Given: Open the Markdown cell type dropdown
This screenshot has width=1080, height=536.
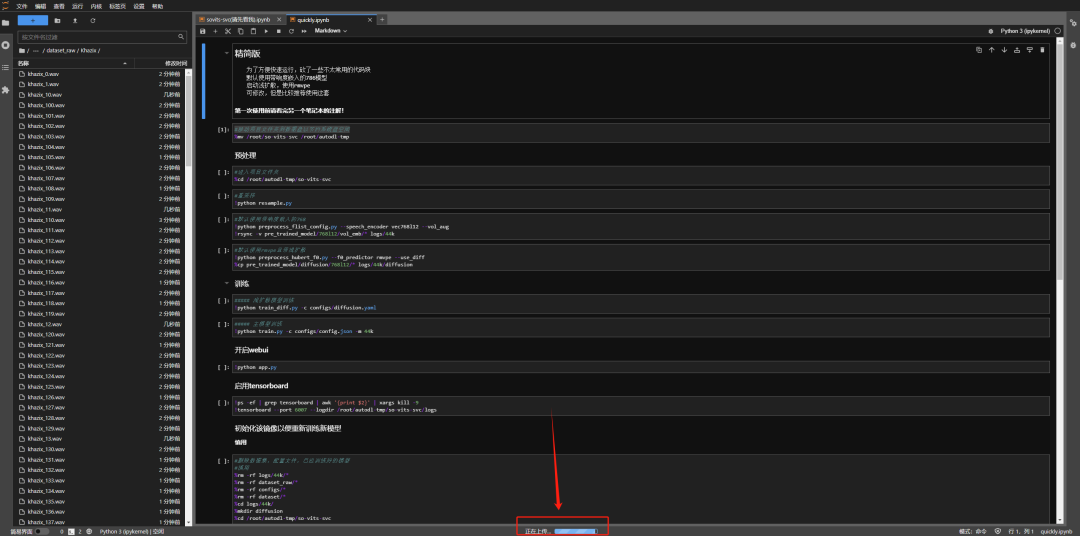Looking at the screenshot, I should (331, 31).
